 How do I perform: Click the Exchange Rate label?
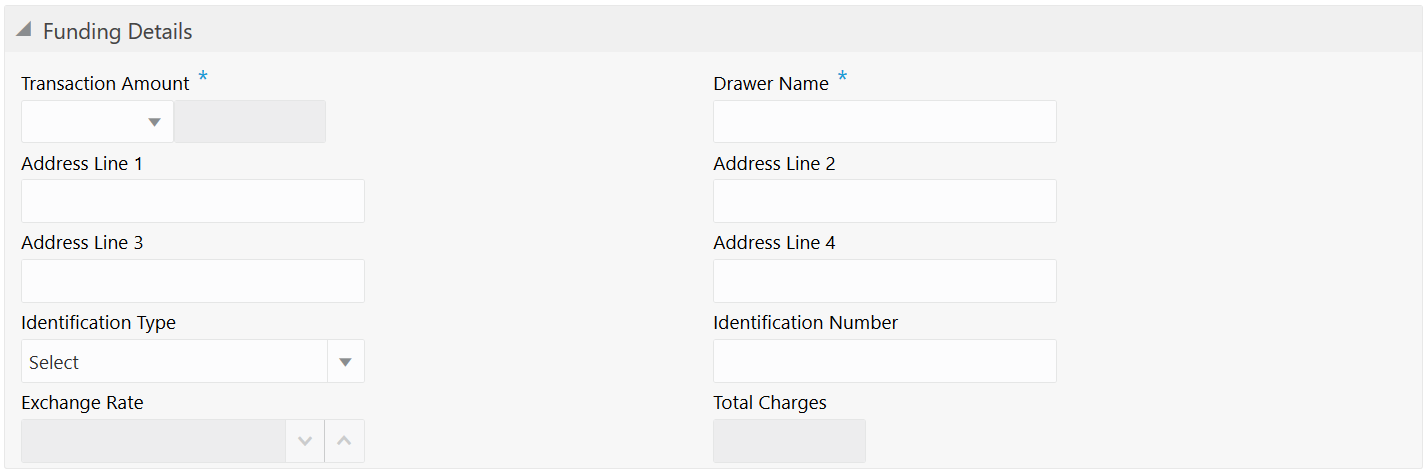82,403
